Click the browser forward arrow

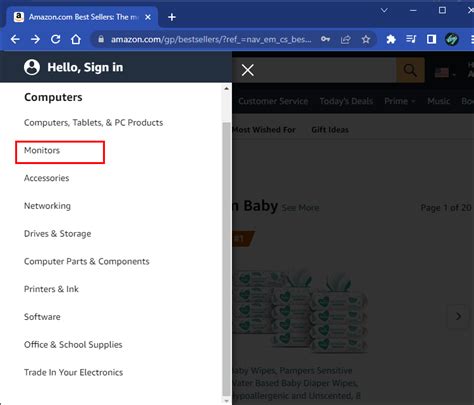tap(35, 39)
